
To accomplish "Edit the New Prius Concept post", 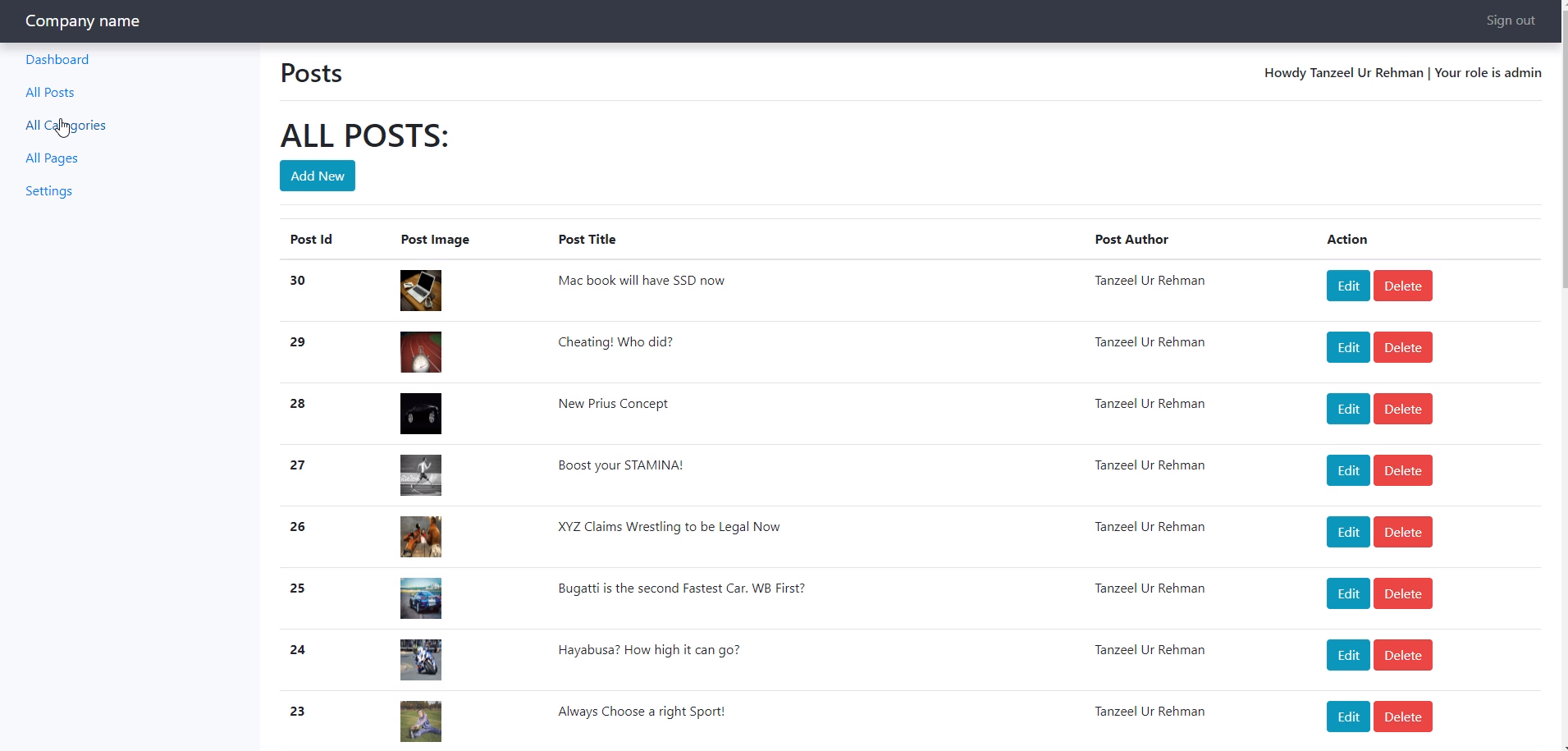I will (1347, 410).
